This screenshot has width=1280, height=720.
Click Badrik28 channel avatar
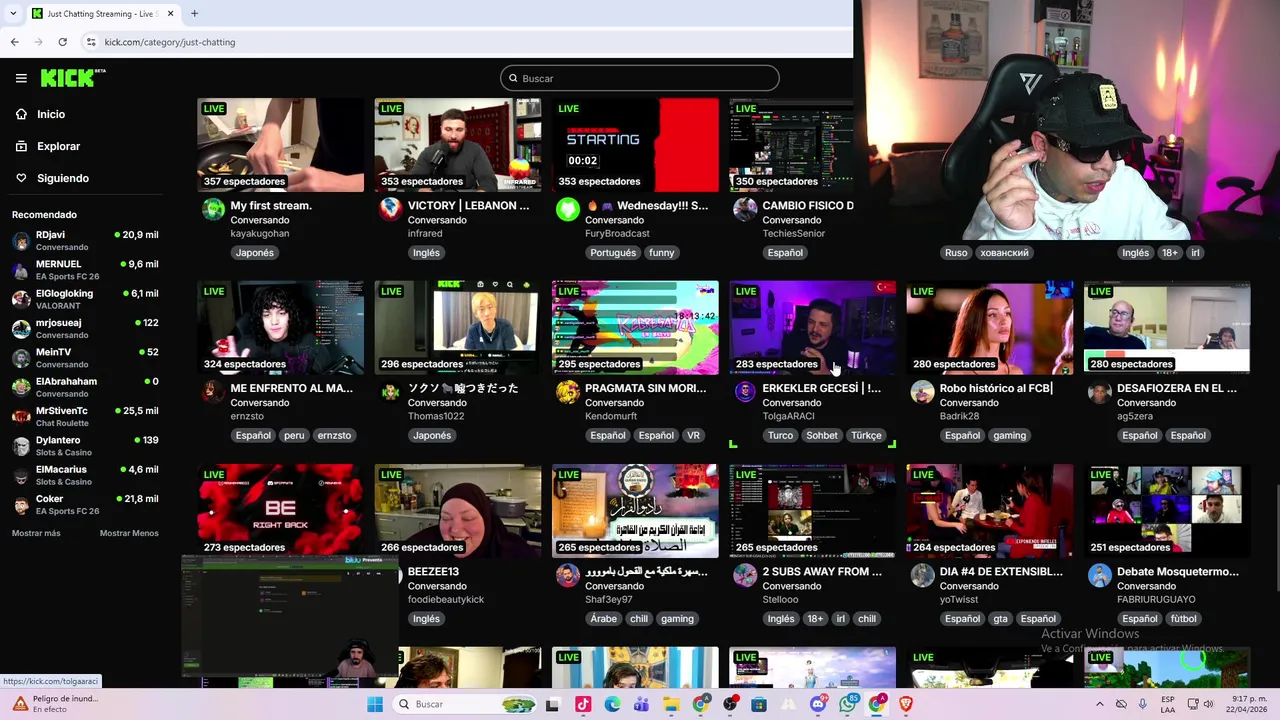coord(921,392)
